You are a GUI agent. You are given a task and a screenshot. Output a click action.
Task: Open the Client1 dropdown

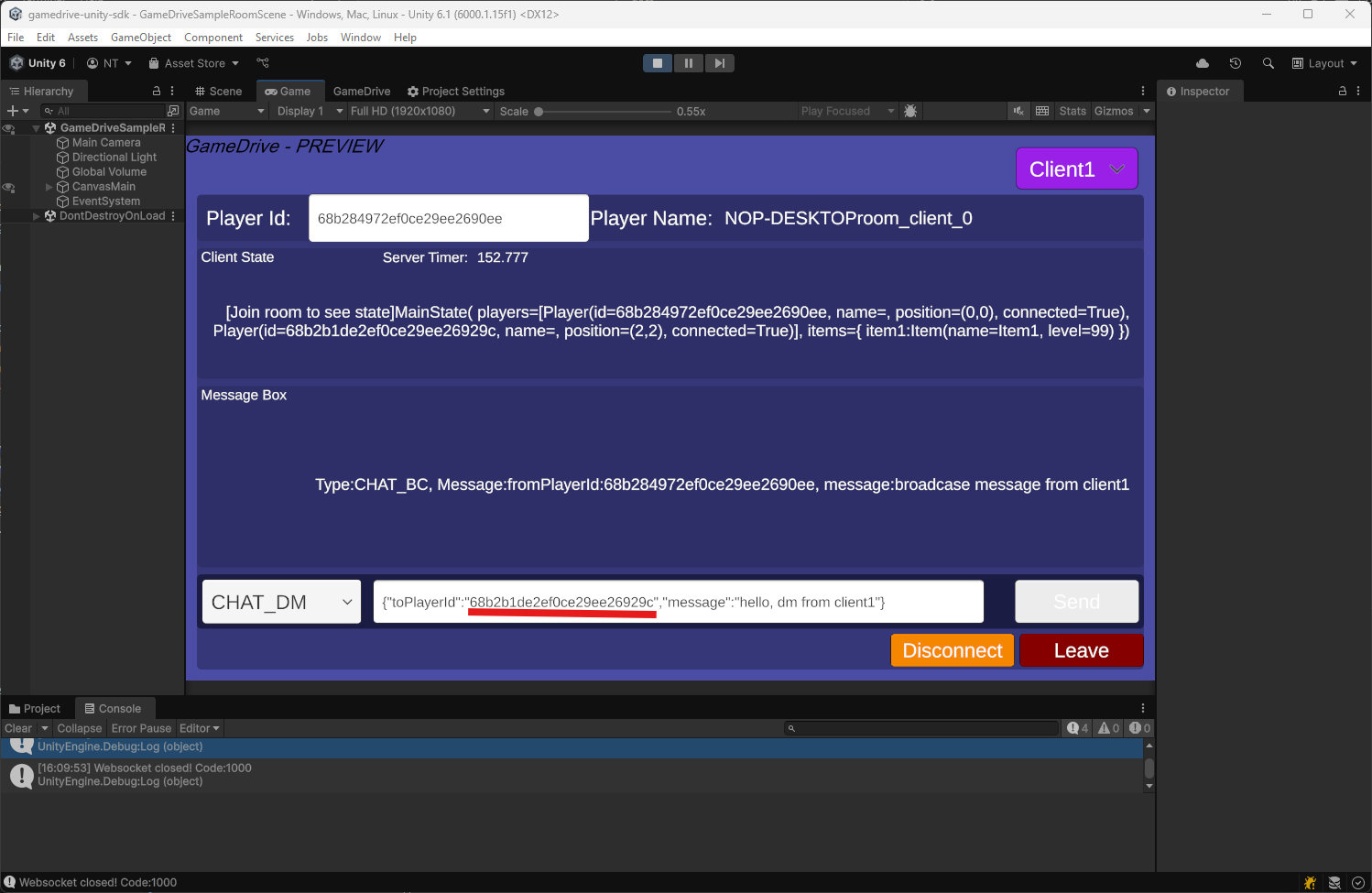tap(1076, 169)
